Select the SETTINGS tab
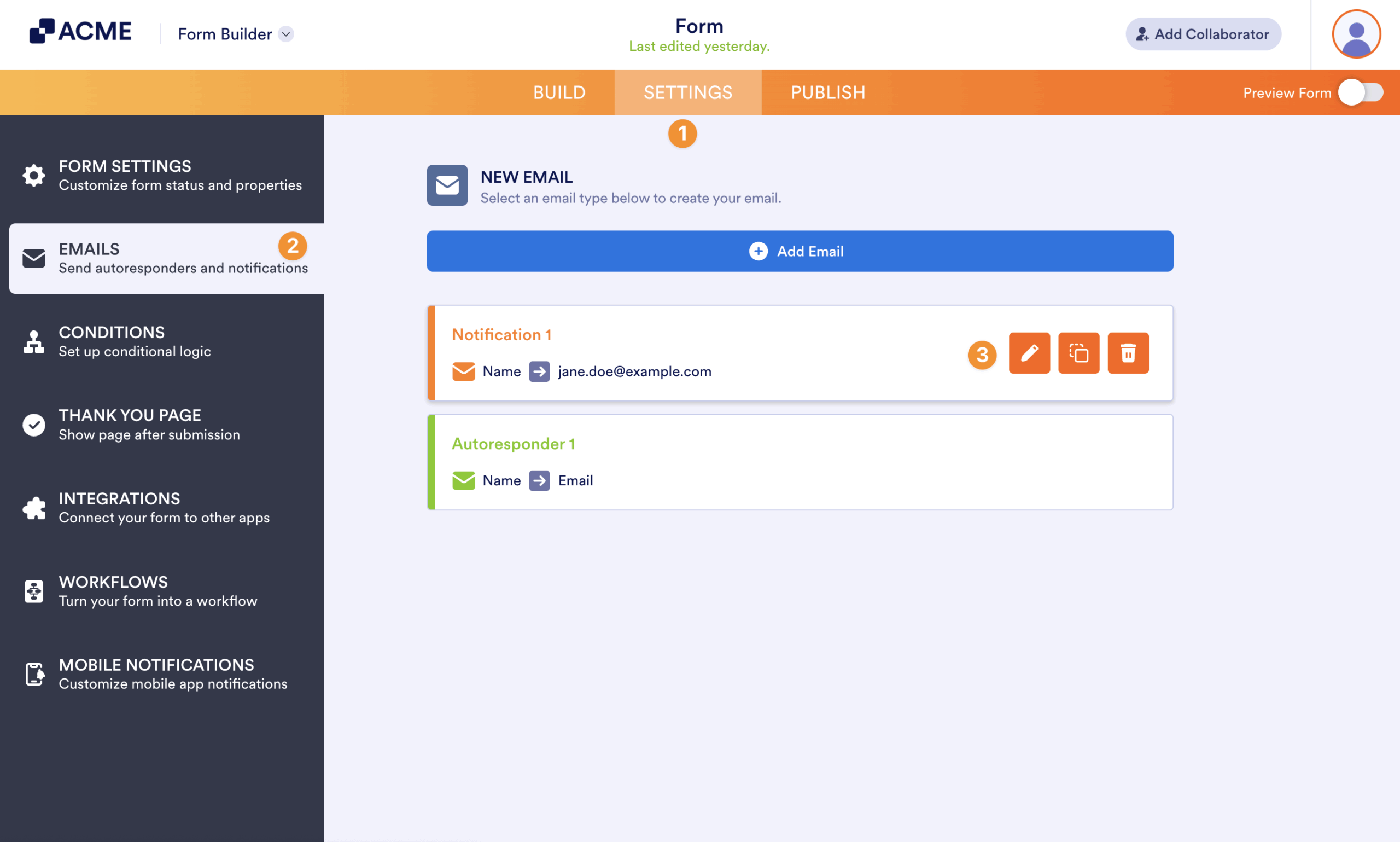Image resolution: width=1400 pixels, height=842 pixels. tap(687, 92)
